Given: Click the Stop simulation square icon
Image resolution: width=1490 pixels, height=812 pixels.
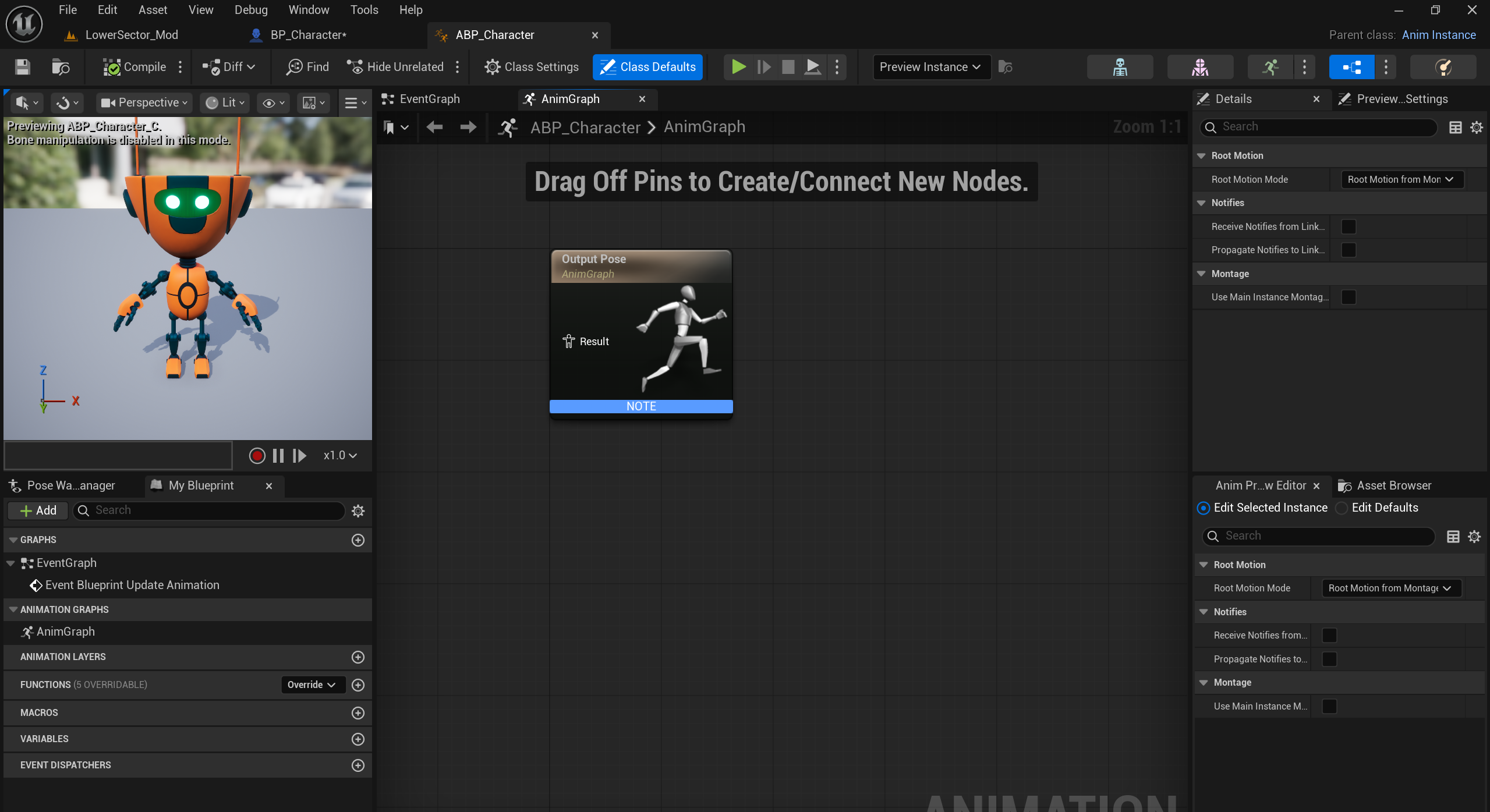Looking at the screenshot, I should (x=788, y=67).
